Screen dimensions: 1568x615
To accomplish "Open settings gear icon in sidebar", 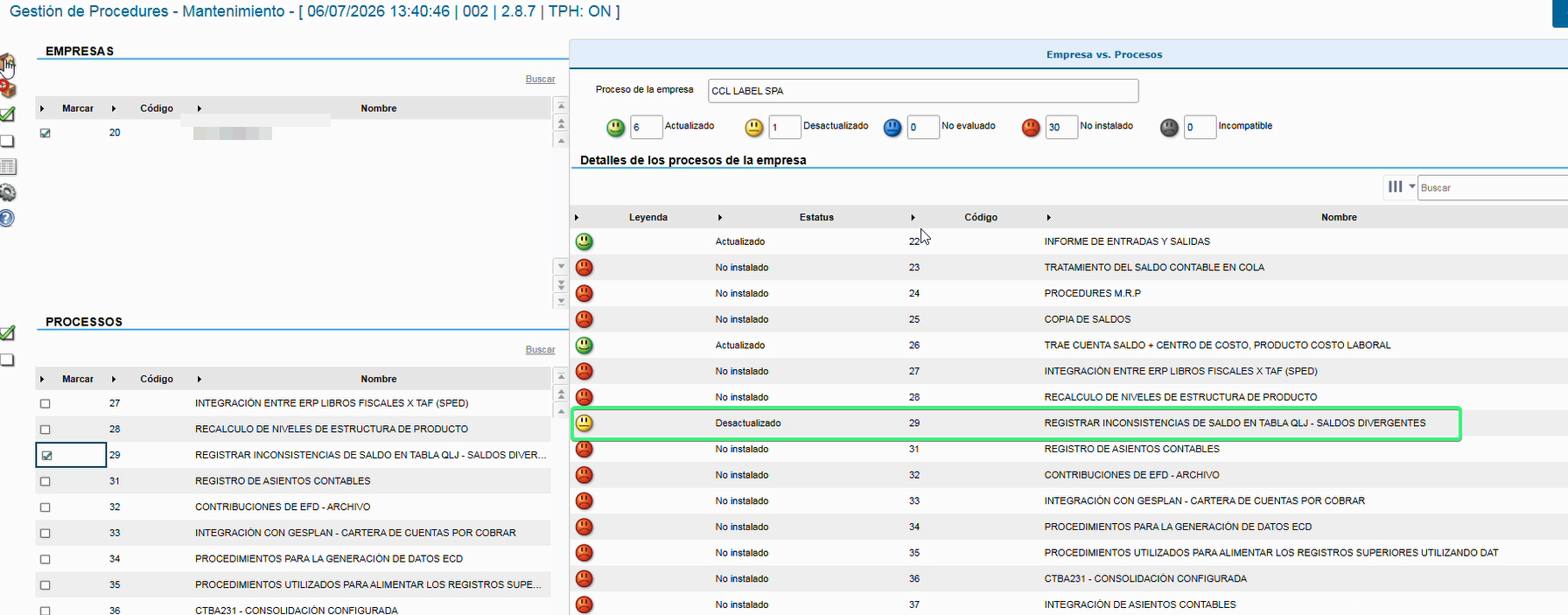I will (7, 192).
